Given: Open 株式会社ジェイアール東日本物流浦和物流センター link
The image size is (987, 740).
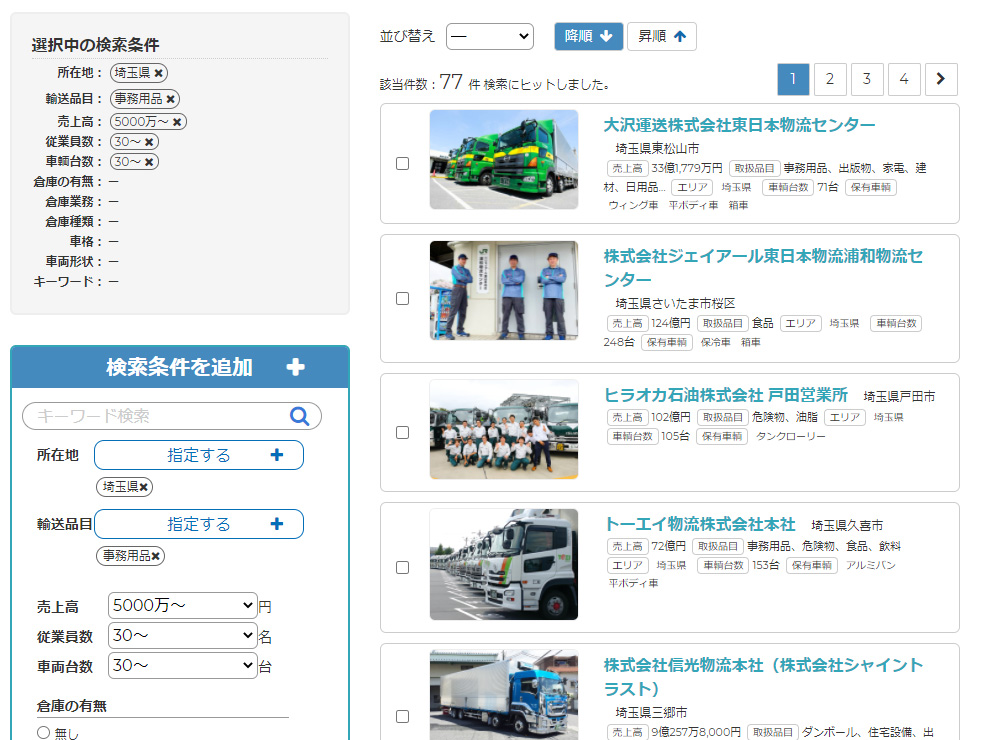Looking at the screenshot, I should tap(763, 267).
